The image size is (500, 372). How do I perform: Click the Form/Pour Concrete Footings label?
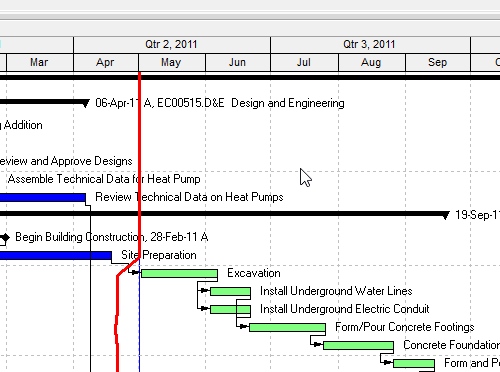[x=405, y=327]
